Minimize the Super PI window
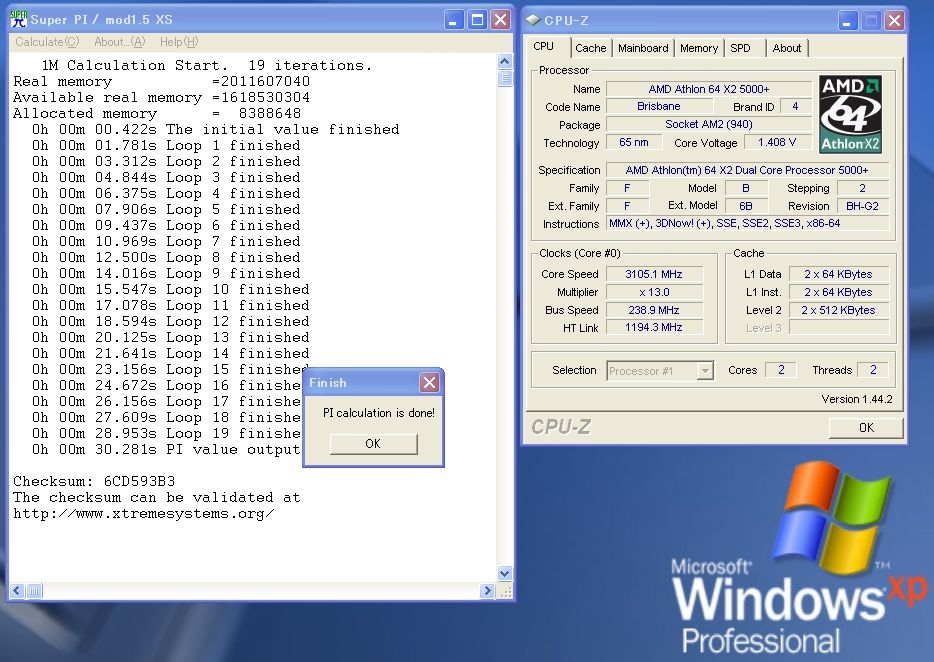The height and width of the screenshot is (662, 934). tap(454, 19)
